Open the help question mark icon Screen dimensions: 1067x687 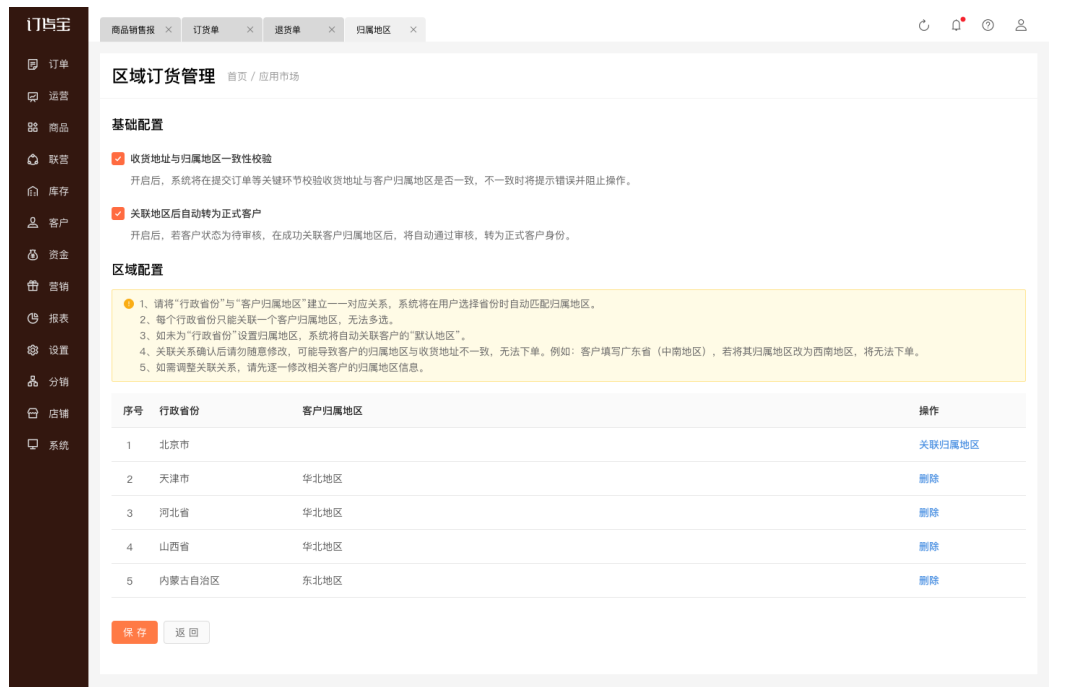(x=988, y=26)
